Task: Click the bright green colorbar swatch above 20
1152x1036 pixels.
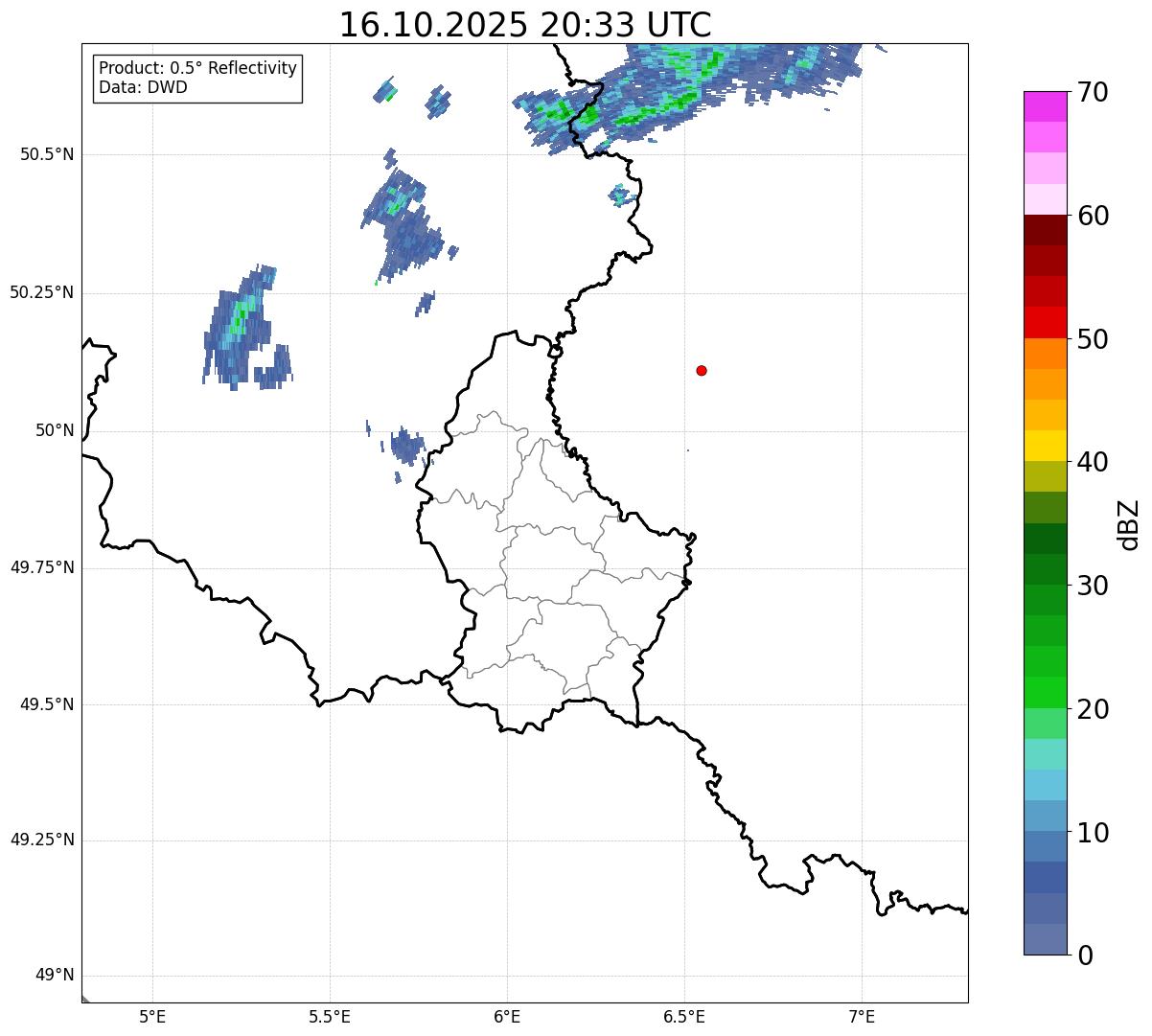Action: [1046, 693]
